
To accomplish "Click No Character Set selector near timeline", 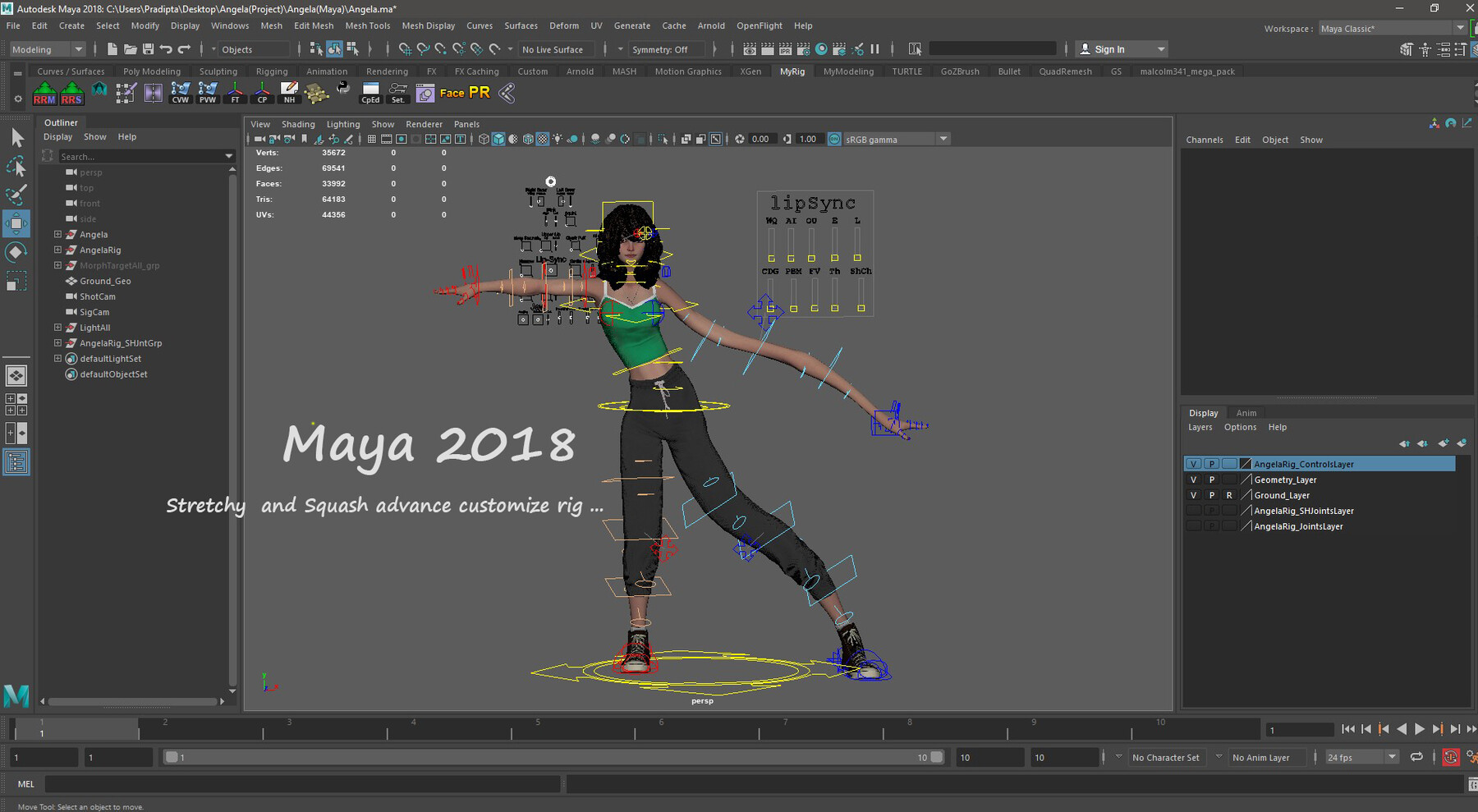I will tap(1166, 757).
